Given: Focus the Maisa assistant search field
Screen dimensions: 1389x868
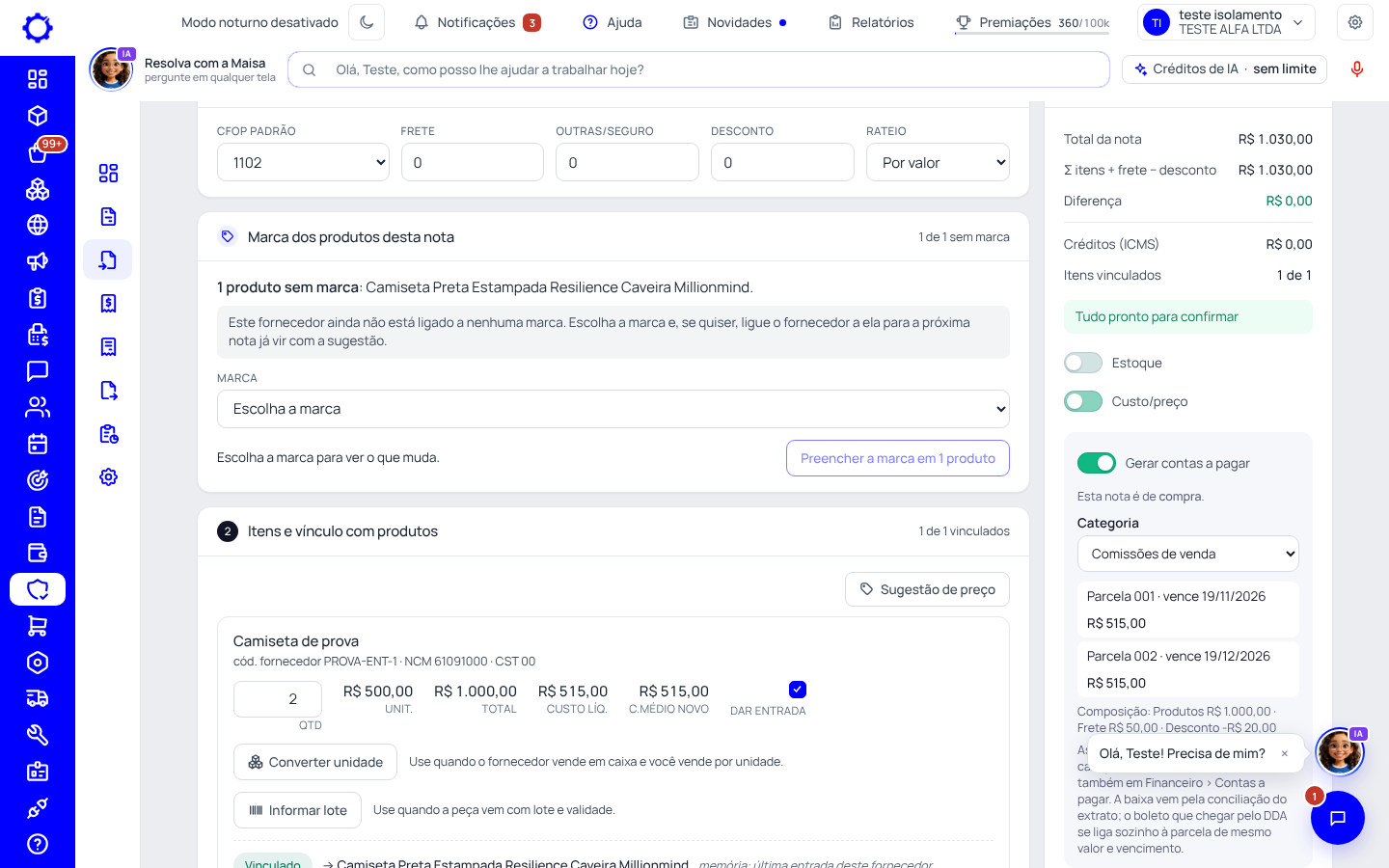Looking at the screenshot, I should tap(698, 69).
